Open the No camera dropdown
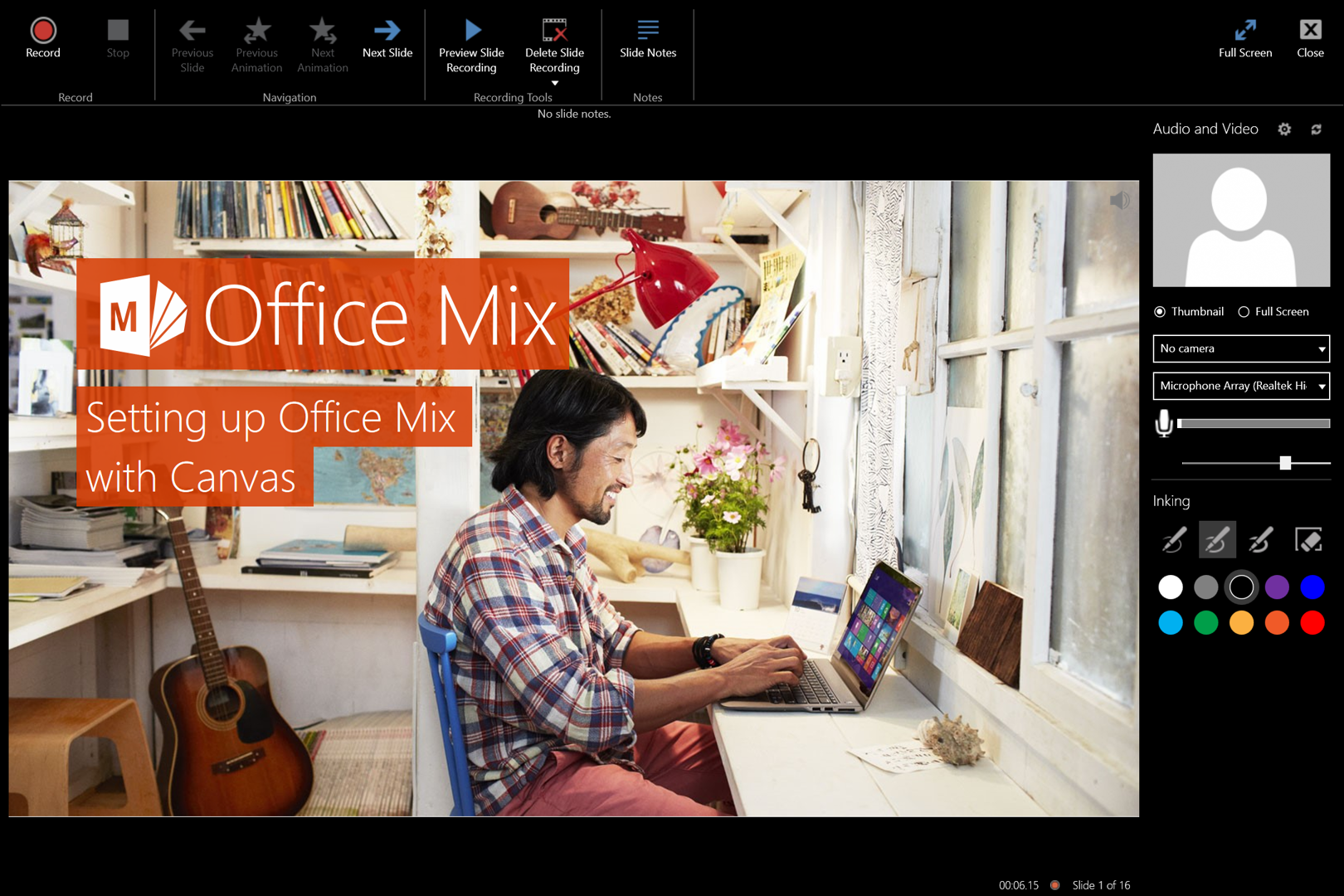1344x896 pixels. click(1240, 348)
